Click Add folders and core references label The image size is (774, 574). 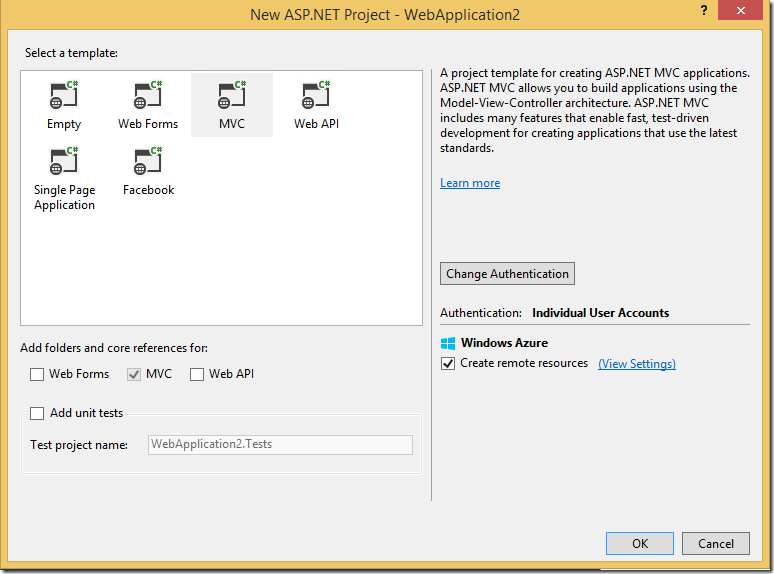tap(114, 348)
